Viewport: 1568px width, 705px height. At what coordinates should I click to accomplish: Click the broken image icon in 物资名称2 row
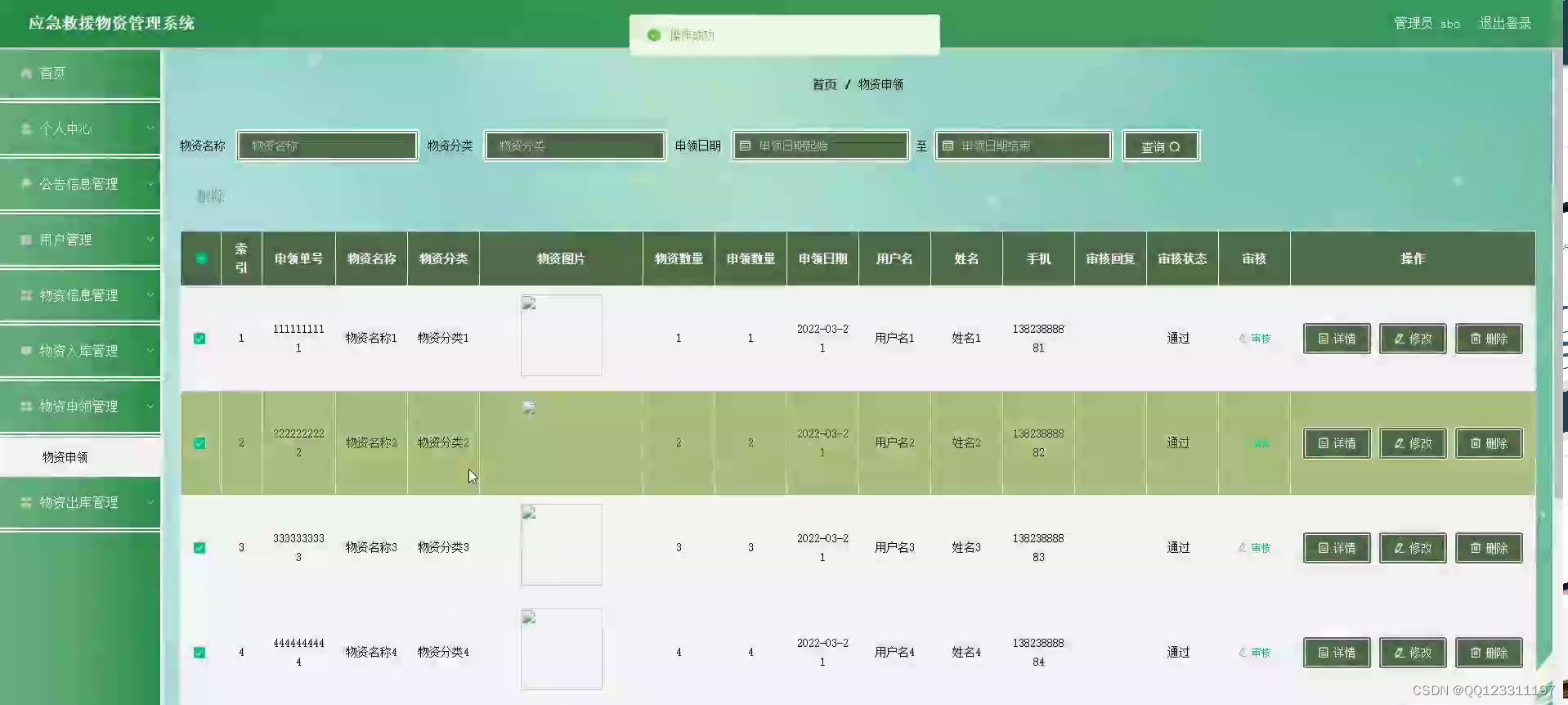coord(529,407)
